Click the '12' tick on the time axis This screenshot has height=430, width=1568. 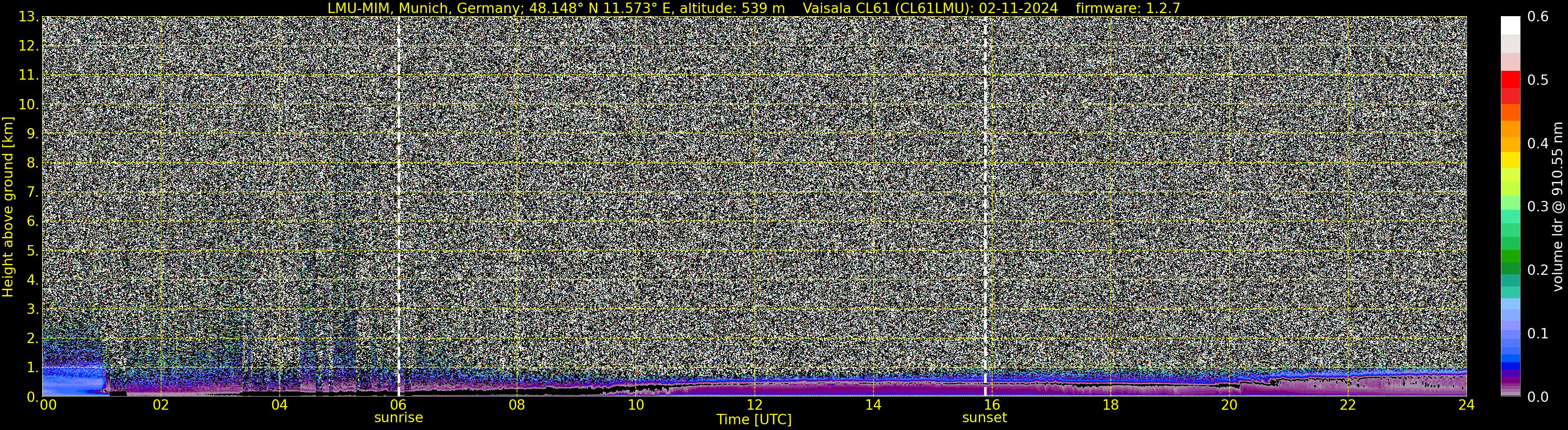[x=754, y=405]
